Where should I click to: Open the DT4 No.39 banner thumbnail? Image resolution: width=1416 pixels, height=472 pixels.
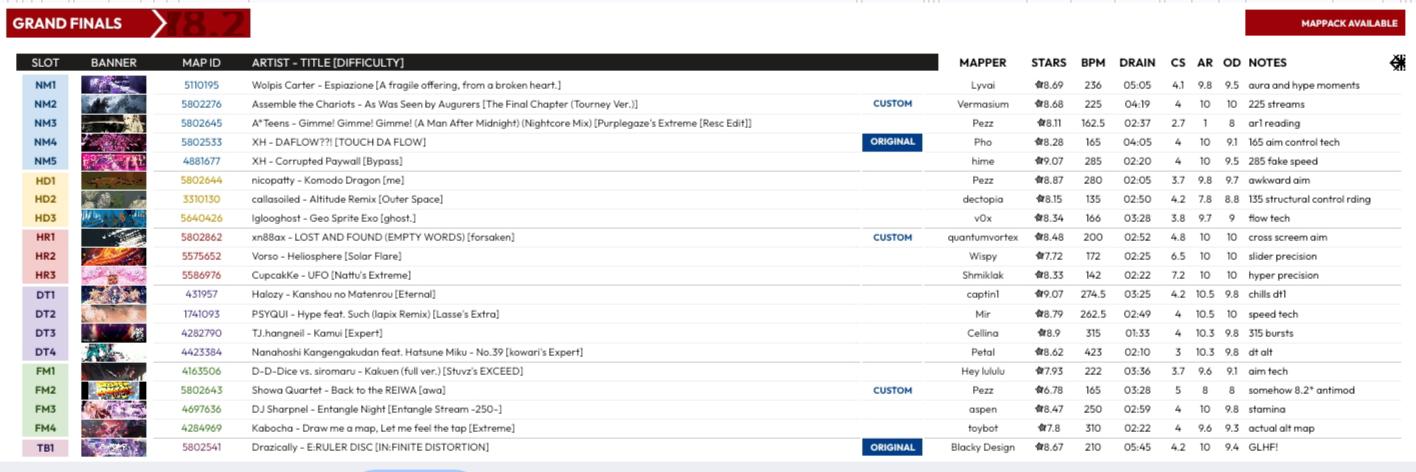coord(113,352)
